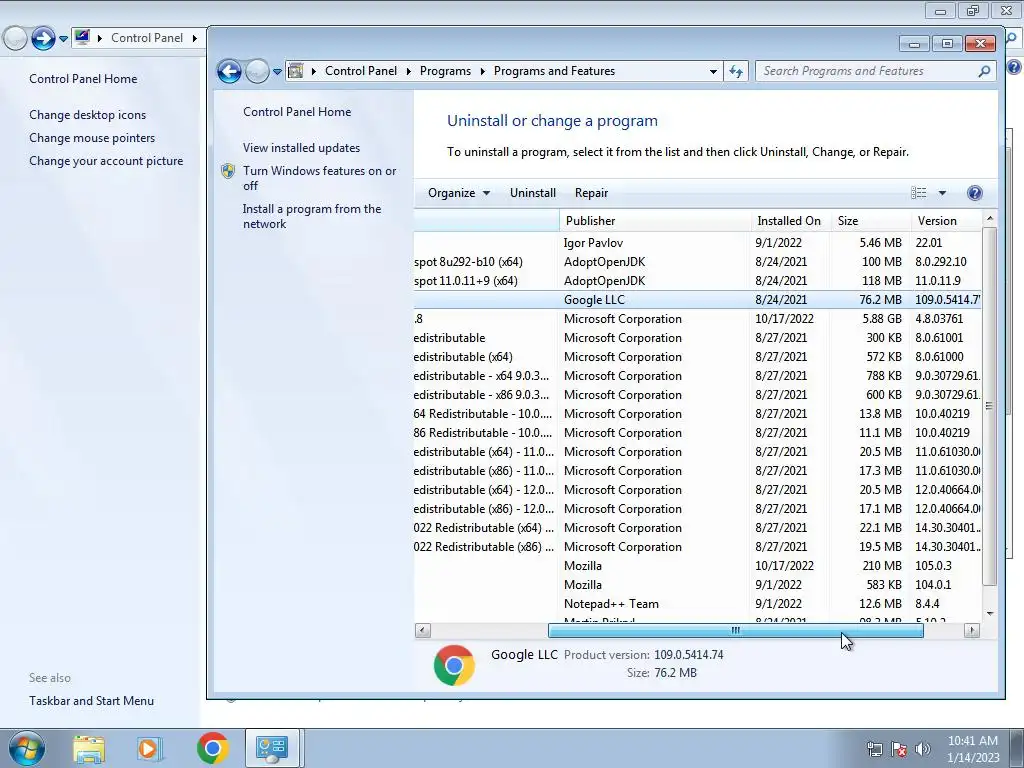Open Change your account picture link

[x=106, y=161]
